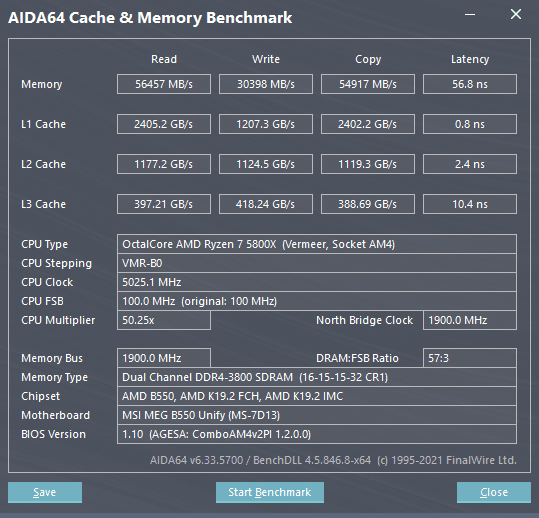Click the Memory Copy 54917 MB/s field

click(368, 84)
